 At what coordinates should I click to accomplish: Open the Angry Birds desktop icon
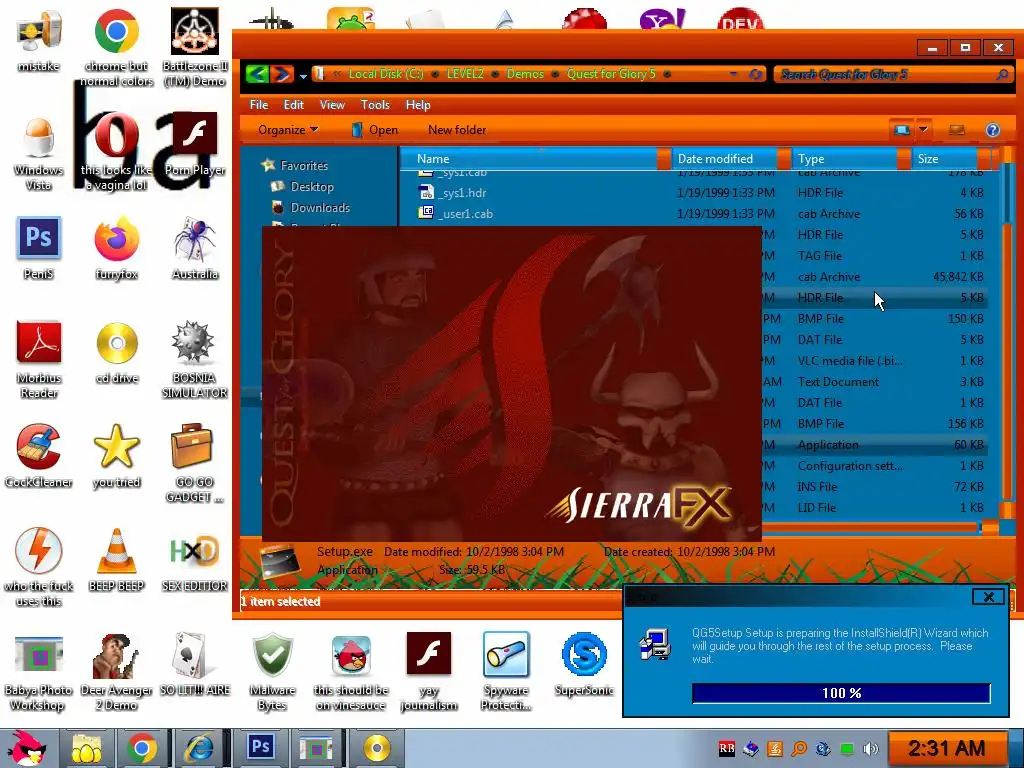pos(351,655)
